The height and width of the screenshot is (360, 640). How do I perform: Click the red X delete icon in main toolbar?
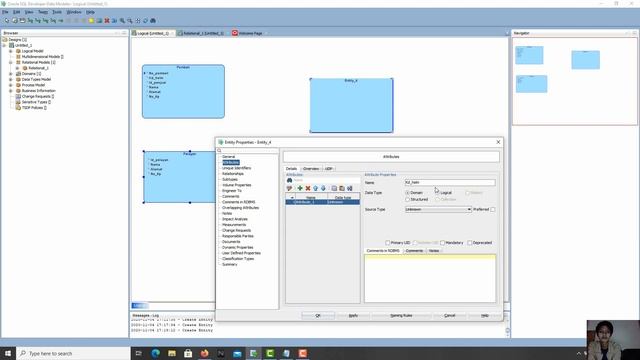point(107,20)
